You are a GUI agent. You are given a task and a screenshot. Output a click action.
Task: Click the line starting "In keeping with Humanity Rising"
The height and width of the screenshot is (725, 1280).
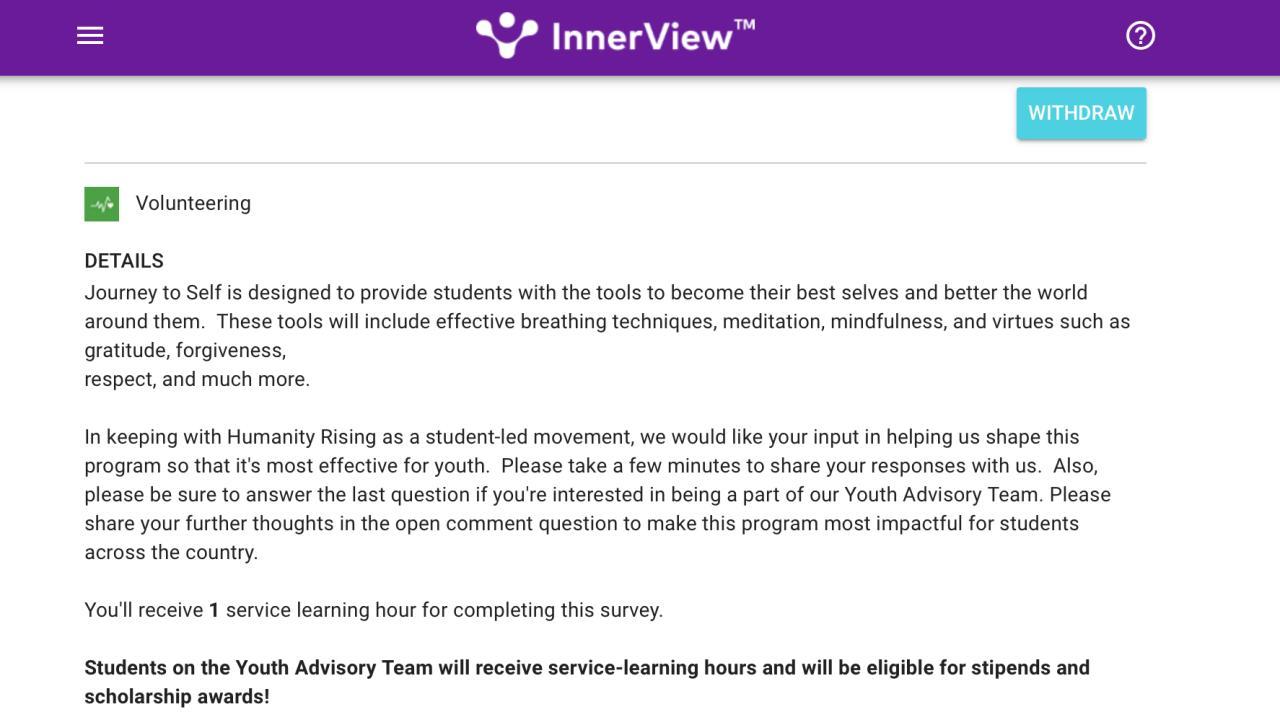click(x=581, y=438)
